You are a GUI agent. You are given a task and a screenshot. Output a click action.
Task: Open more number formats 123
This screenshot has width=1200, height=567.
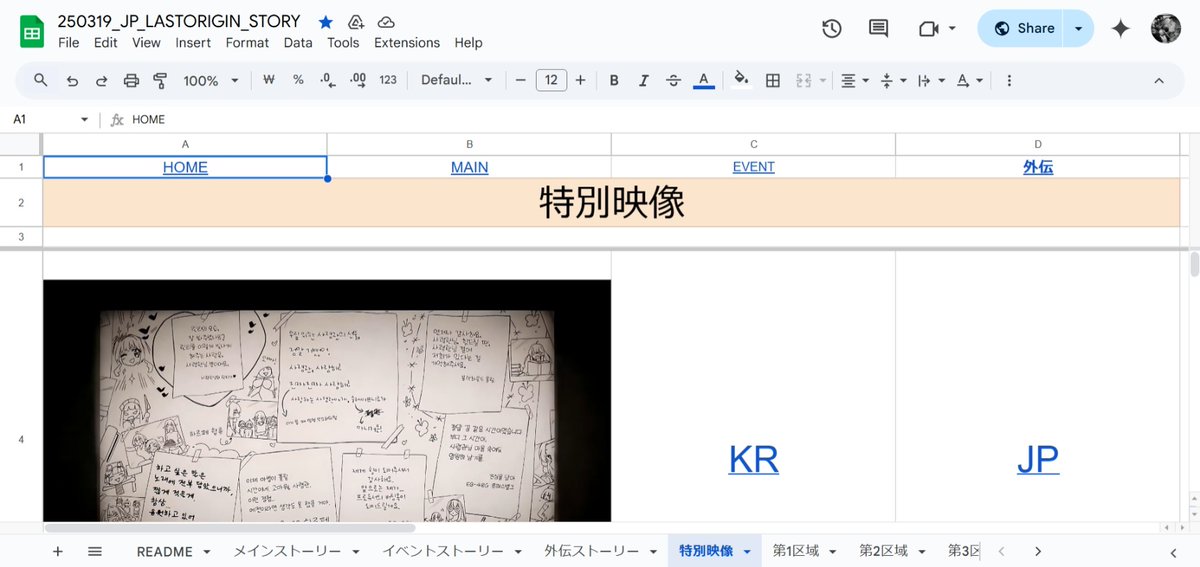click(388, 80)
